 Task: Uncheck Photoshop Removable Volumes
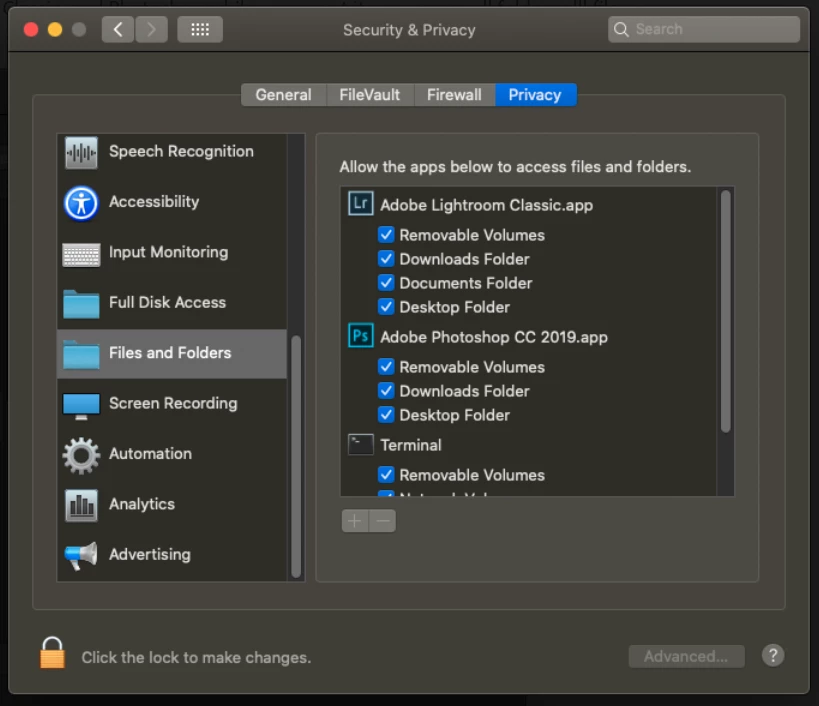(x=386, y=367)
